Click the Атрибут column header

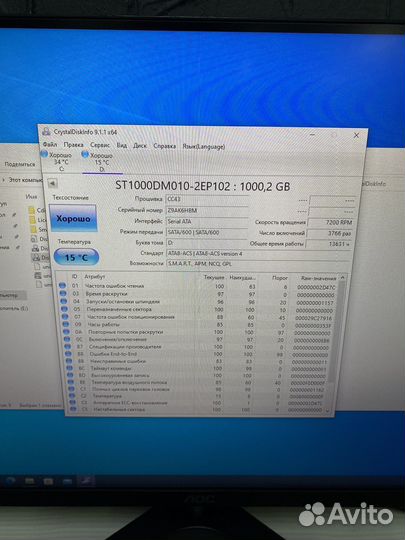95,277
